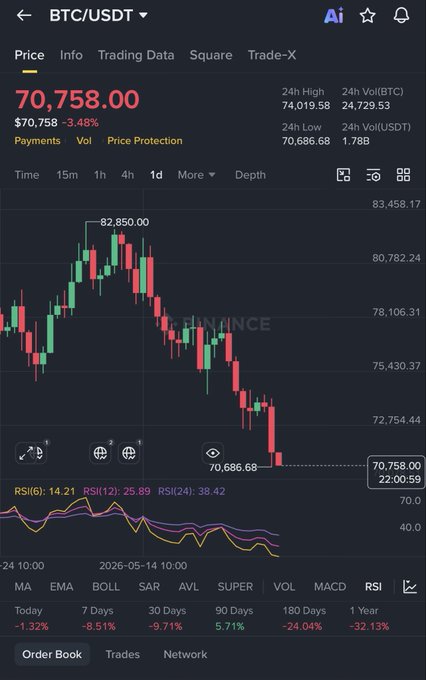The image size is (426, 680).
Task: Switch to the Trading Data tab
Action: click(x=136, y=55)
